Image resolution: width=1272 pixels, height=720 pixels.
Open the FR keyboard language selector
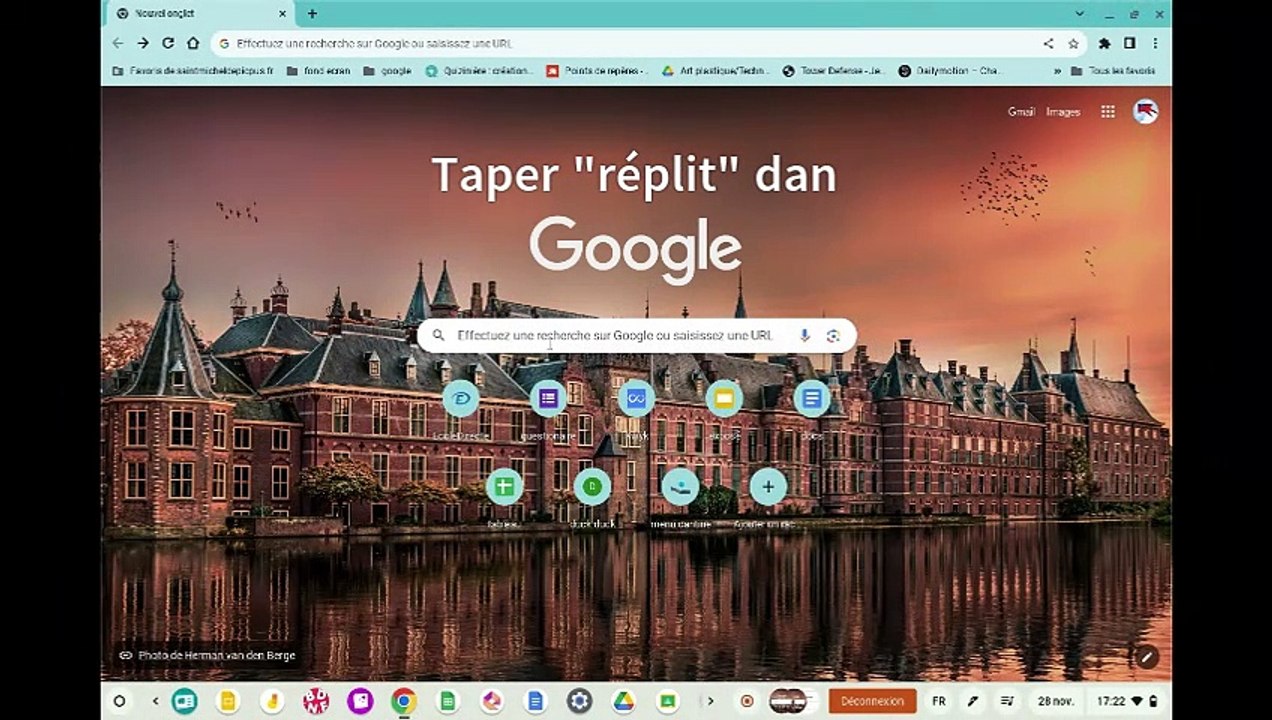939,701
